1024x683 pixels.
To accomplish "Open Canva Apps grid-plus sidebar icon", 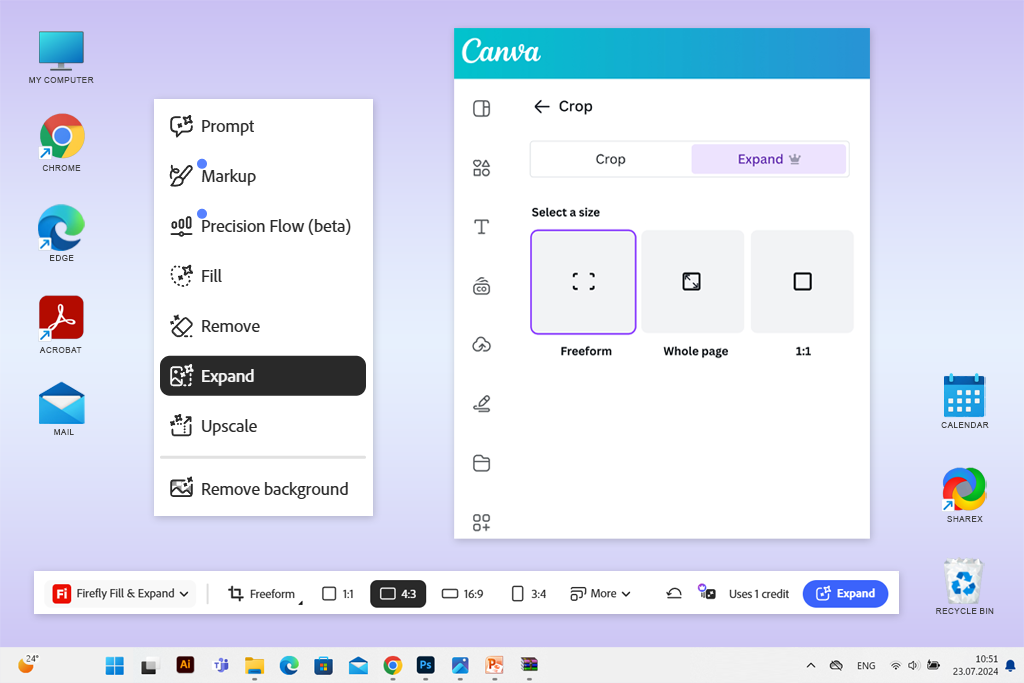I will click(x=481, y=522).
